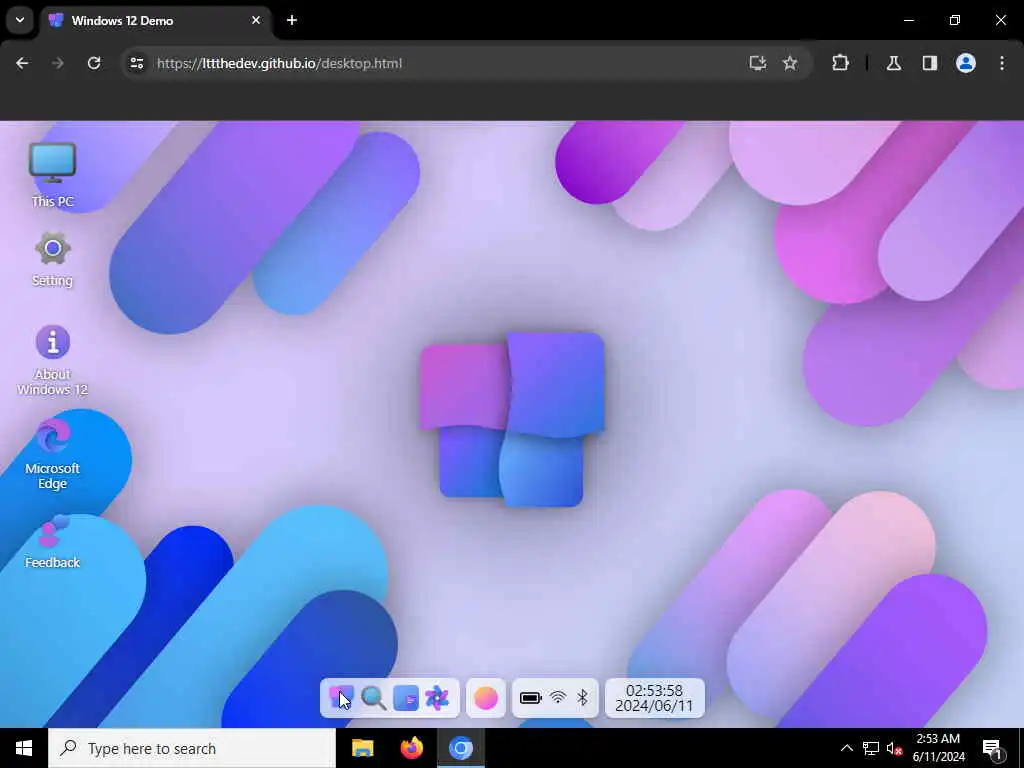The height and width of the screenshot is (768, 1024).
Task: Open a new browser tab
Action: click(292, 20)
